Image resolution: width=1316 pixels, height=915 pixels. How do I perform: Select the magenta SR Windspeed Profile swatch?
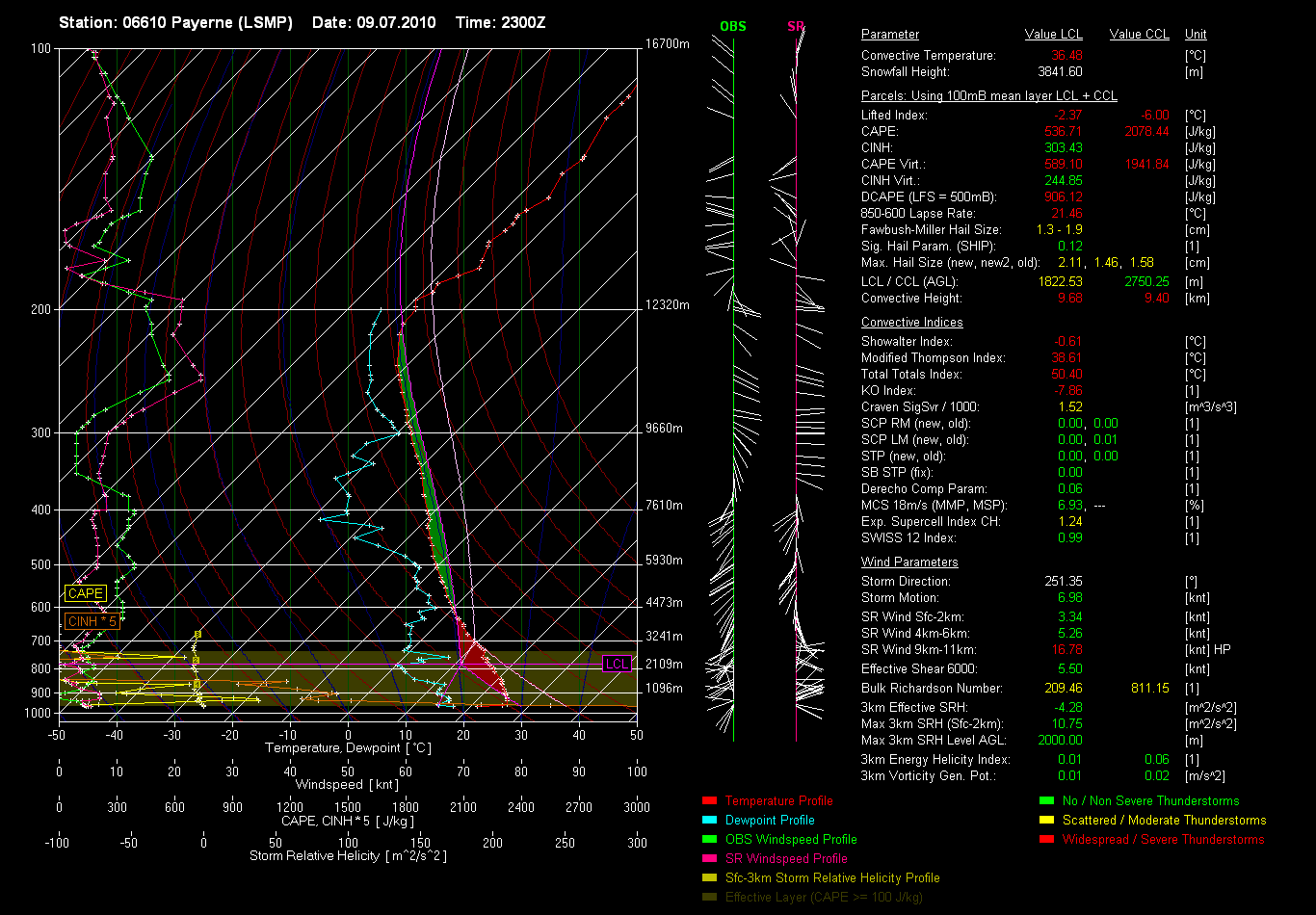click(710, 858)
